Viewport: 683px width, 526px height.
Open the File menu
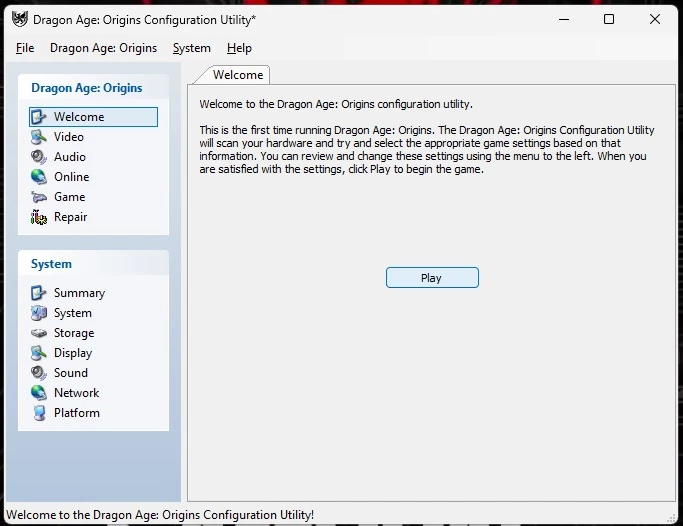coord(25,48)
